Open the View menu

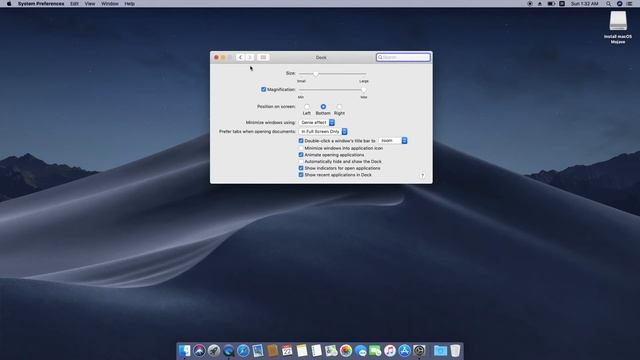point(90,4)
